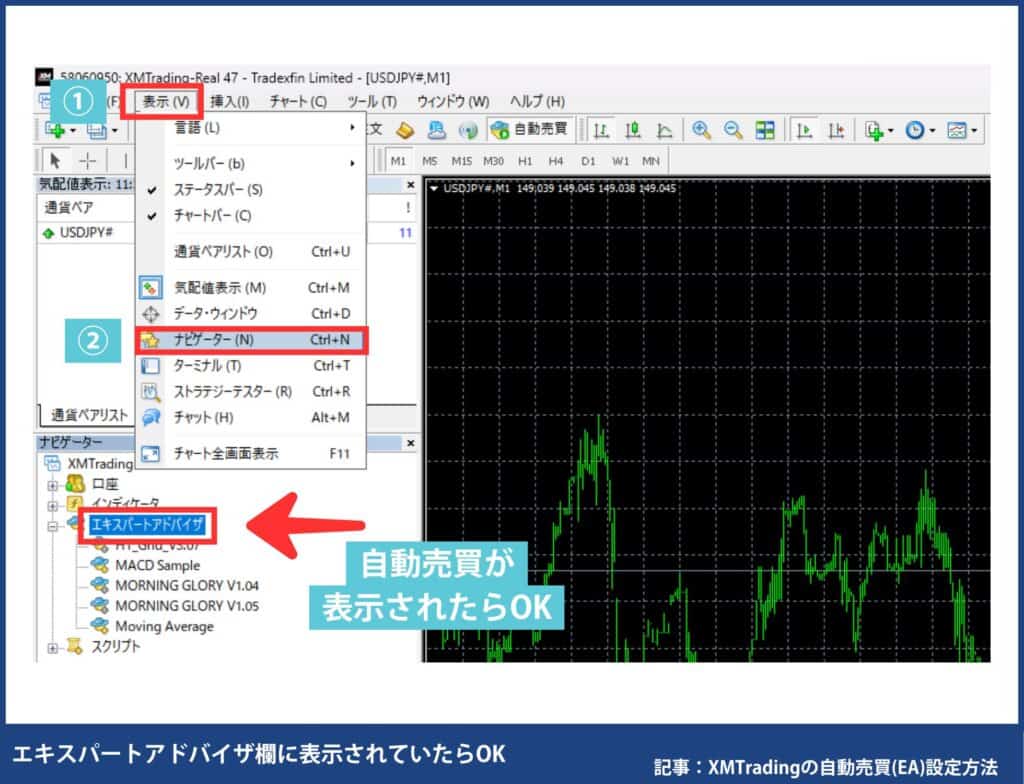This screenshot has width=1024, height=784.
Task: Launch MetaEditor via the yellow book icon
Action: (x=405, y=131)
